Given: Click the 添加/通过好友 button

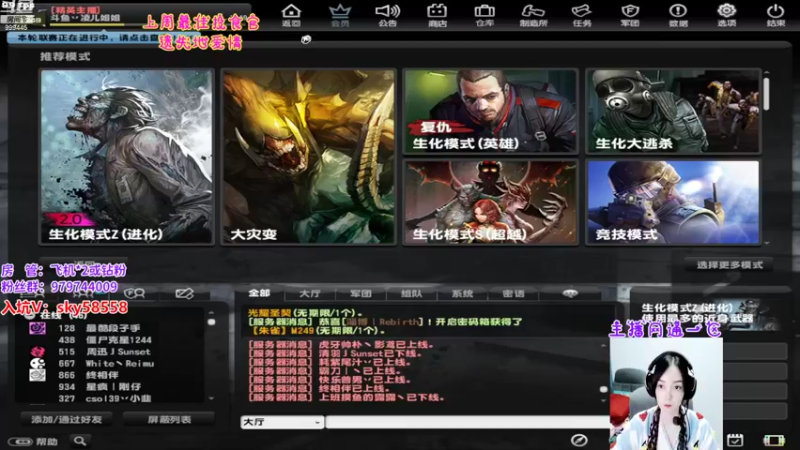Looking at the screenshot, I should [66, 419].
